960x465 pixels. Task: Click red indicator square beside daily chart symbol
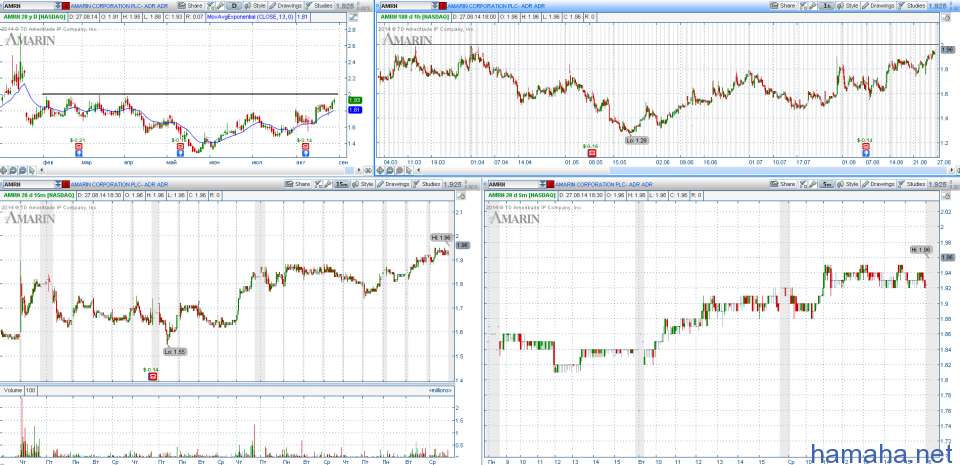(x=66, y=6)
